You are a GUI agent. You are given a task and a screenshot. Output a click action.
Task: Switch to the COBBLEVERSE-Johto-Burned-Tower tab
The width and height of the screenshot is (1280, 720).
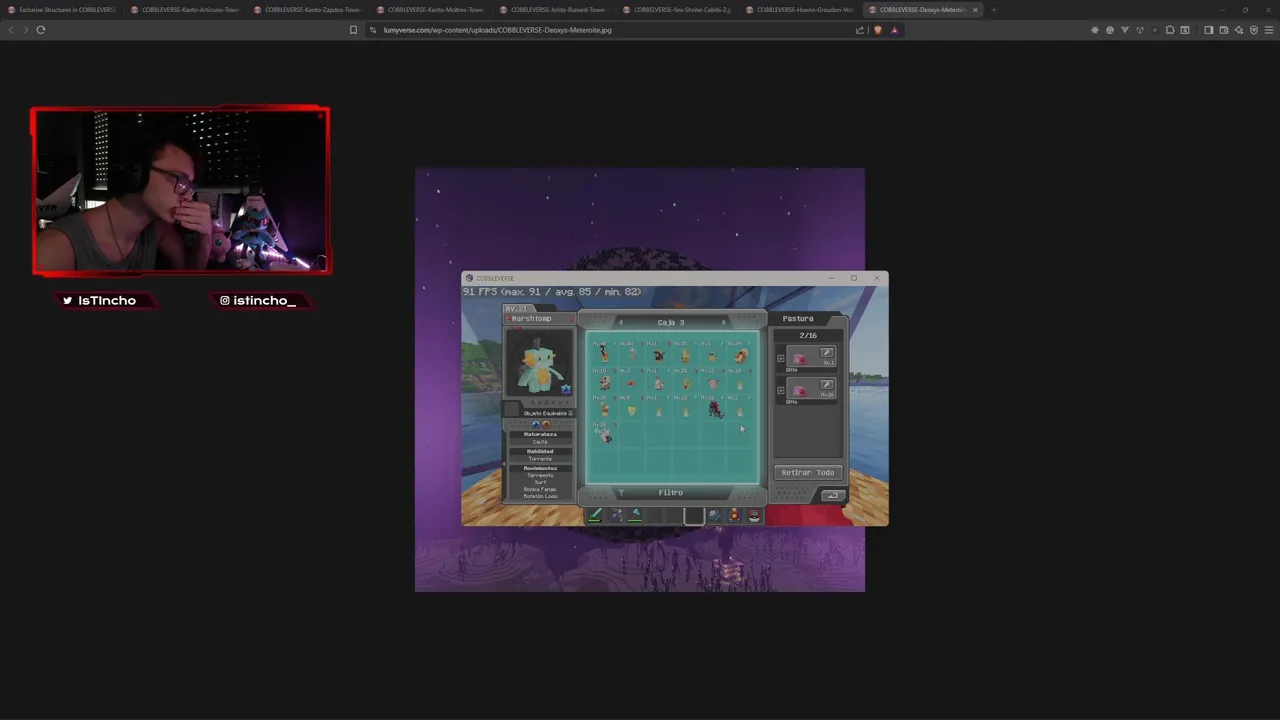click(554, 10)
